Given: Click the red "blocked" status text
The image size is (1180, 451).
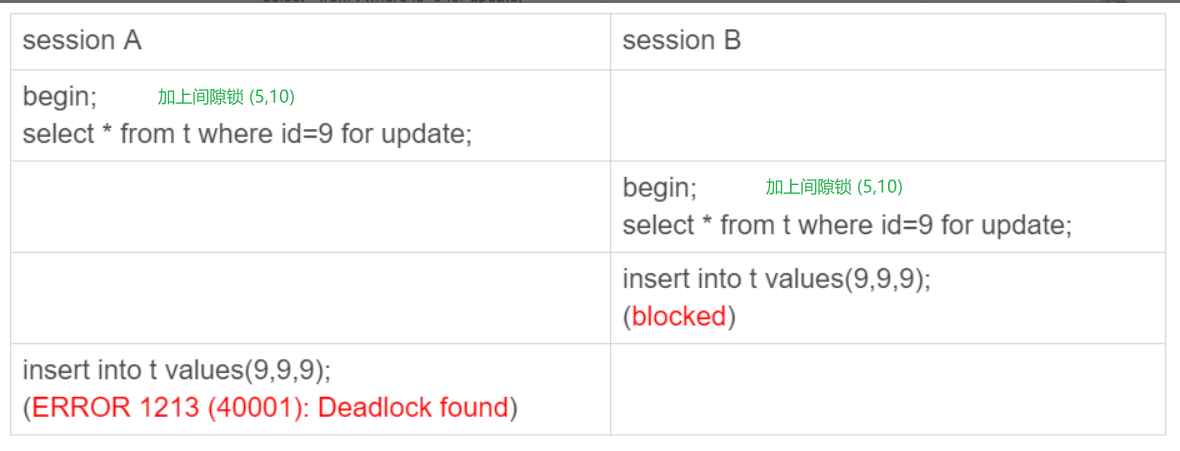Looking at the screenshot, I should pyautogui.click(x=679, y=317).
